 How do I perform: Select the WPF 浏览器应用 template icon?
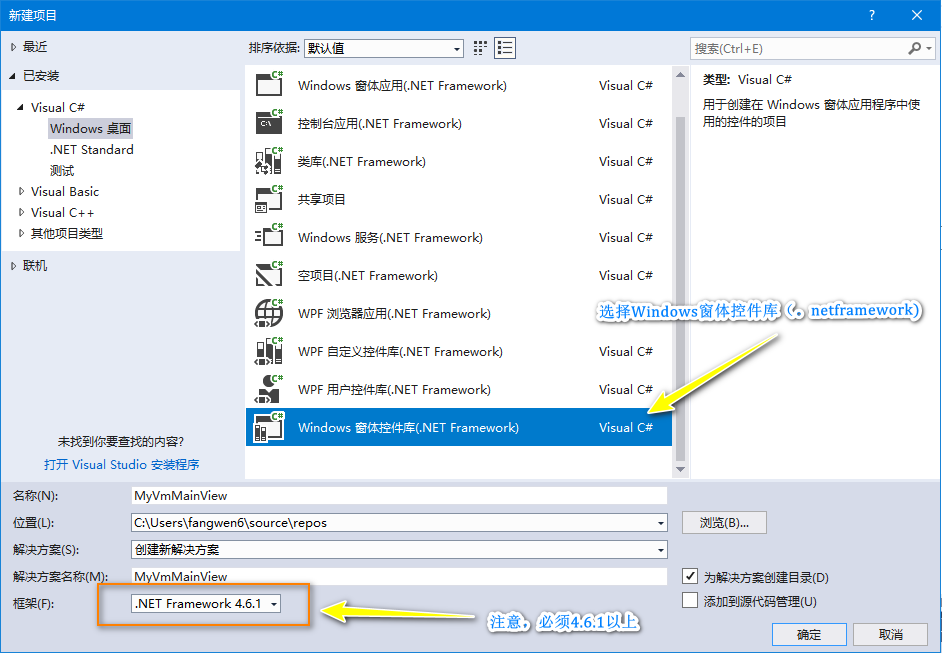[x=268, y=313]
